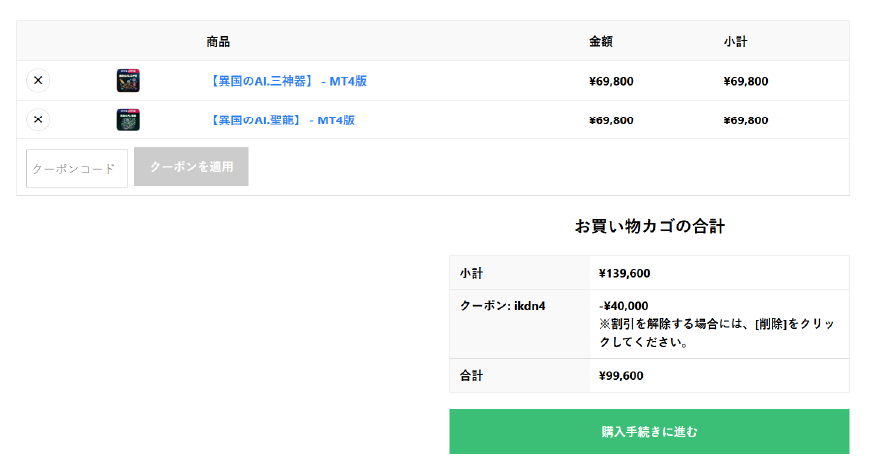Select 聖龍 row price ¥69,800 under 金額
Viewport: 869px width, 473px height.
click(611, 120)
